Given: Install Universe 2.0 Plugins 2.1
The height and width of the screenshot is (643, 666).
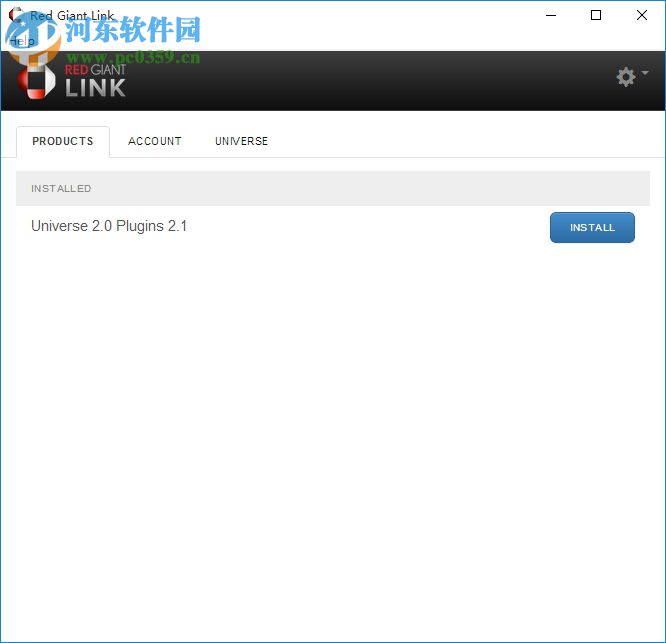Looking at the screenshot, I should click(592, 228).
